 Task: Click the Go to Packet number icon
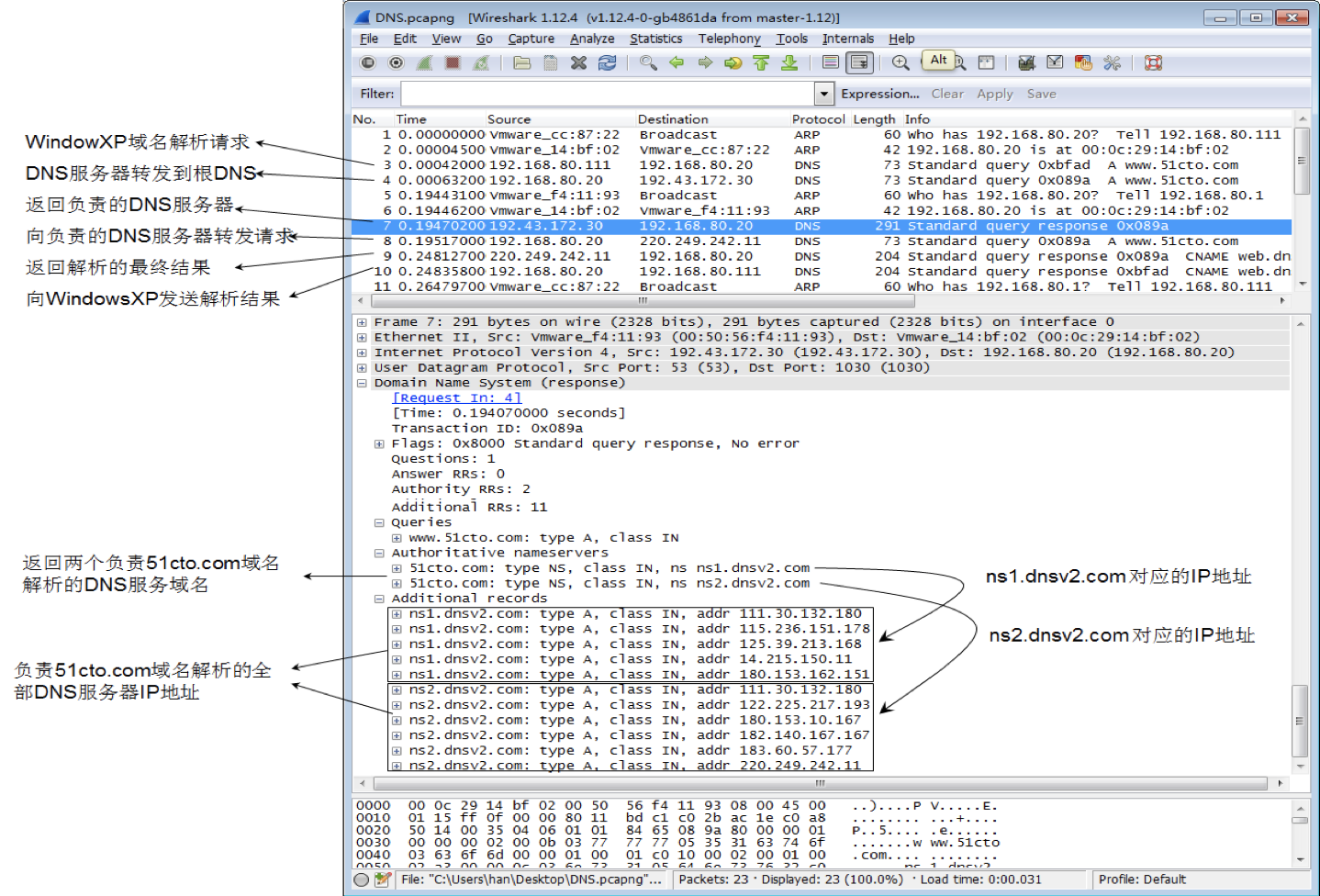point(733,63)
